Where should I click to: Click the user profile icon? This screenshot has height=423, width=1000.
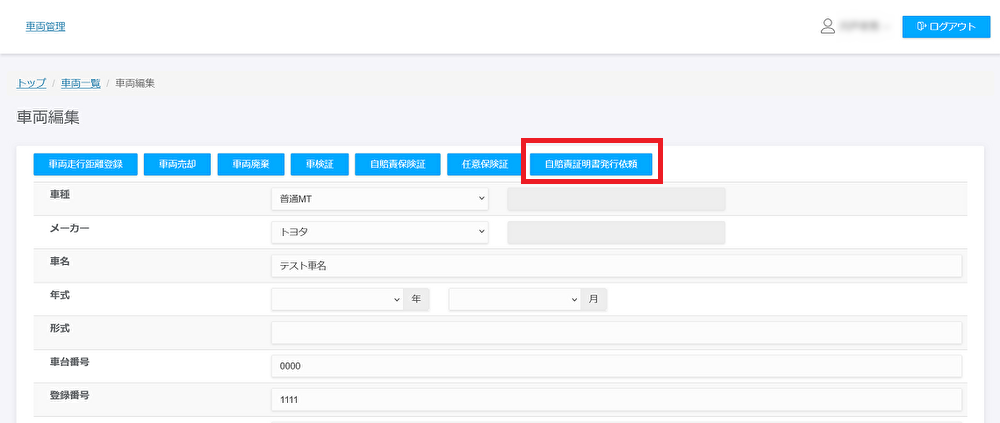827,27
